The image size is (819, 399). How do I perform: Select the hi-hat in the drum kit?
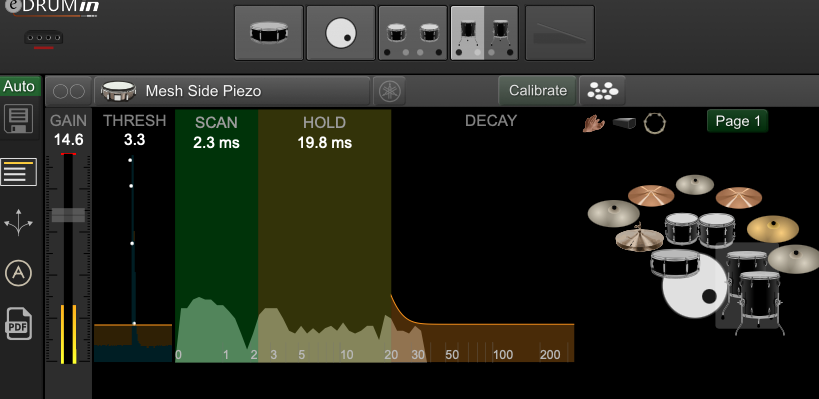pyautogui.click(x=640, y=239)
